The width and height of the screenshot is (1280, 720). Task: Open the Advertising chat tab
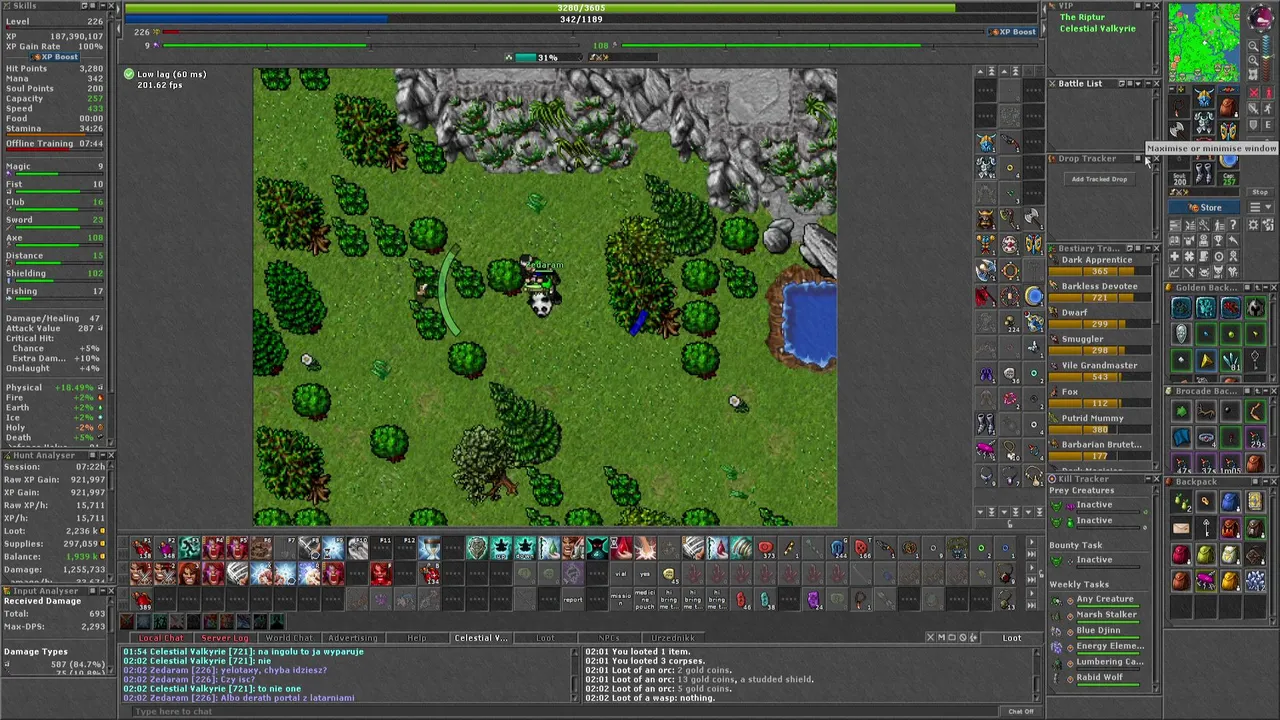(353, 638)
